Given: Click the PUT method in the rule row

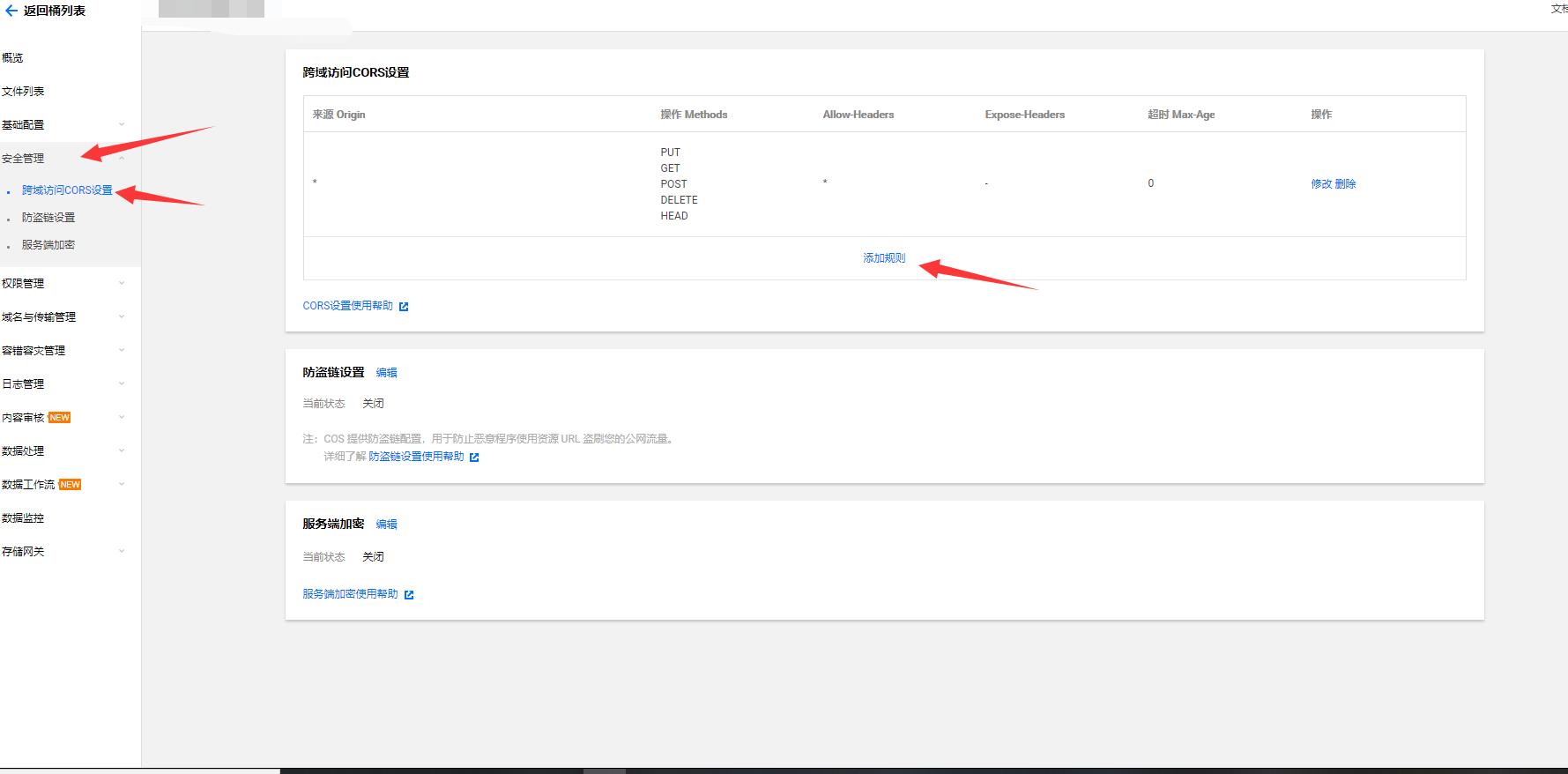Looking at the screenshot, I should 671,153.
